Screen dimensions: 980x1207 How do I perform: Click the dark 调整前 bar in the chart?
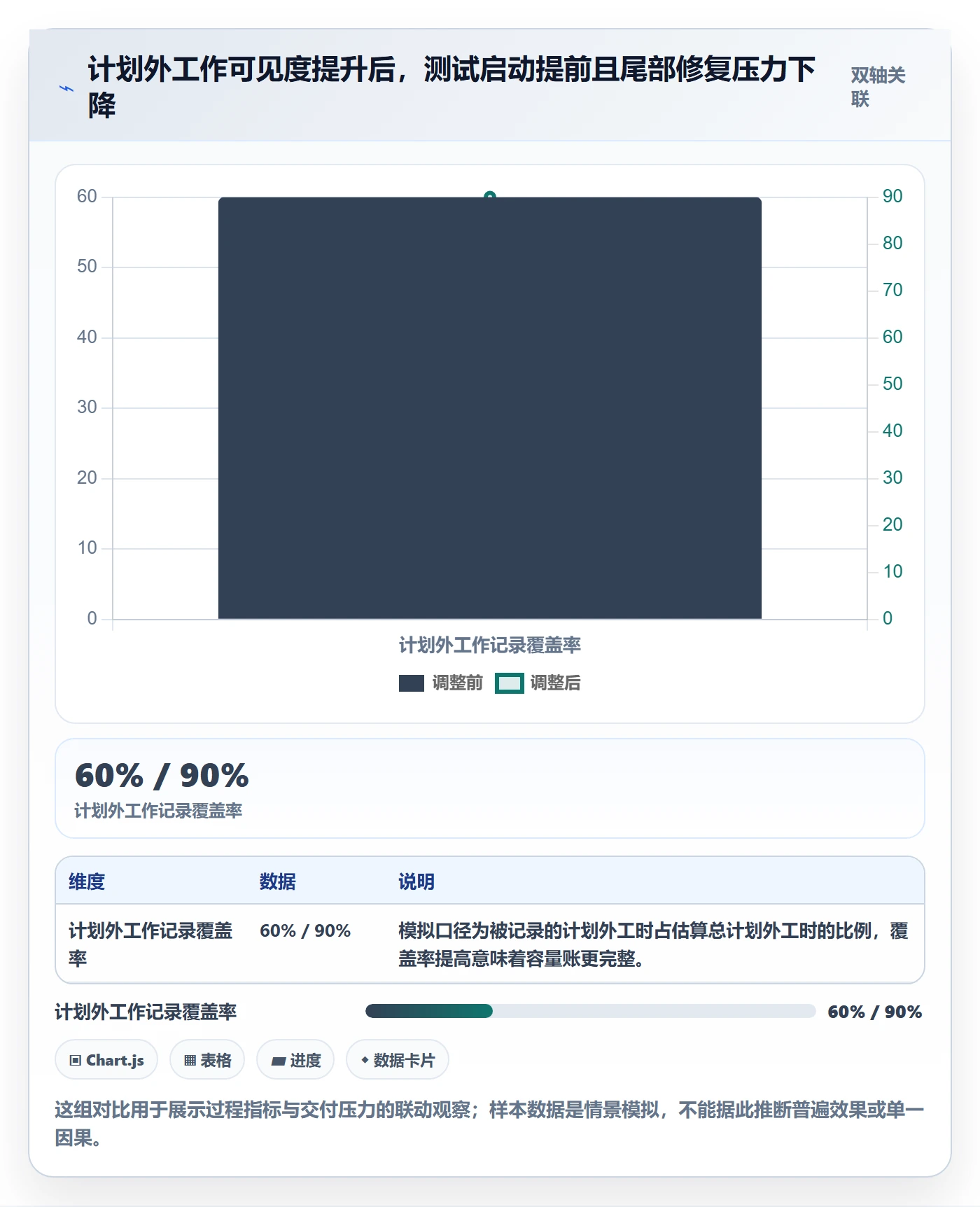click(490, 408)
